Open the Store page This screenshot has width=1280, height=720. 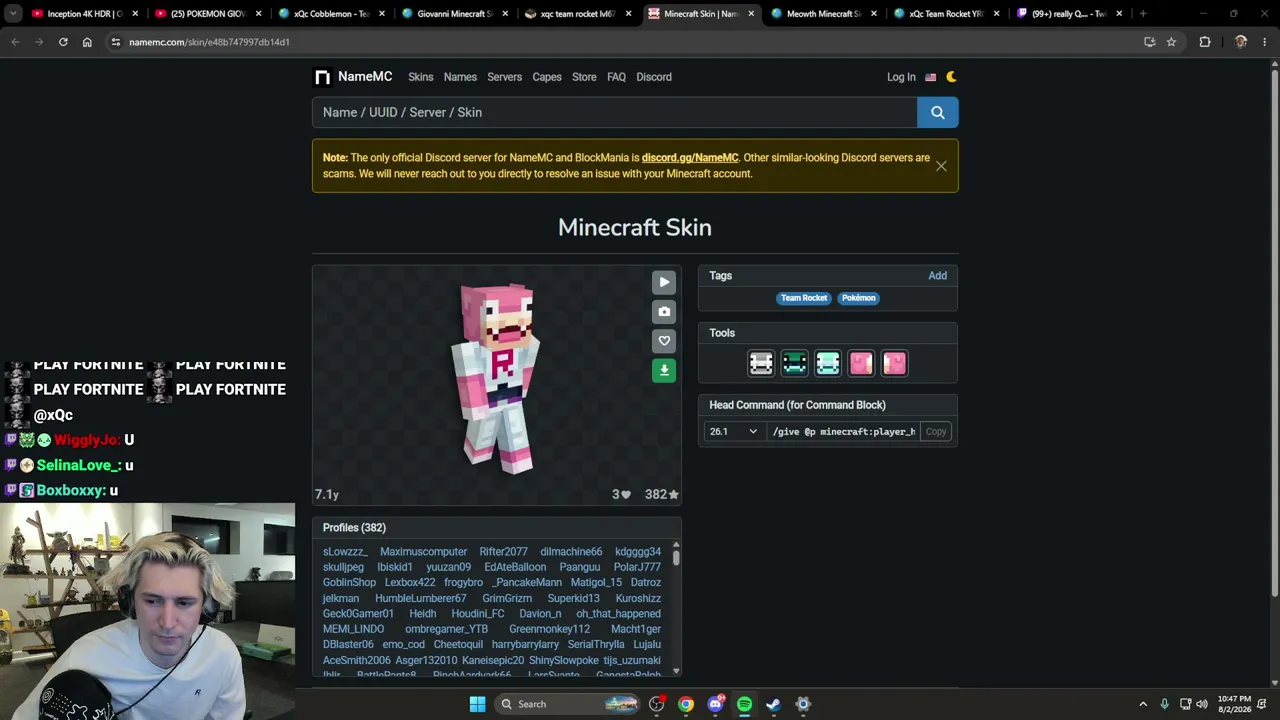coord(584,77)
